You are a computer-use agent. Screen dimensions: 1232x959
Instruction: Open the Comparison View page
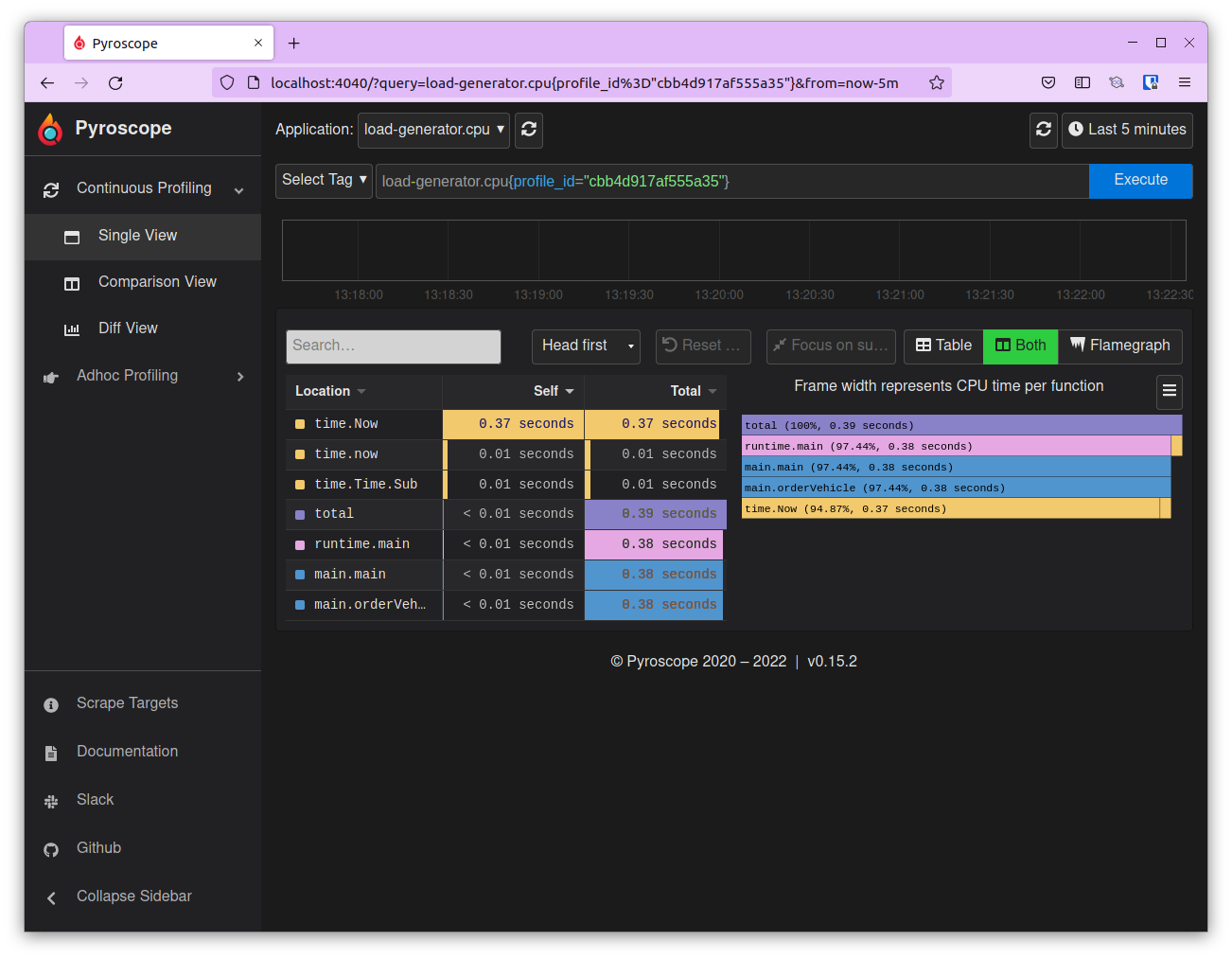tap(157, 282)
